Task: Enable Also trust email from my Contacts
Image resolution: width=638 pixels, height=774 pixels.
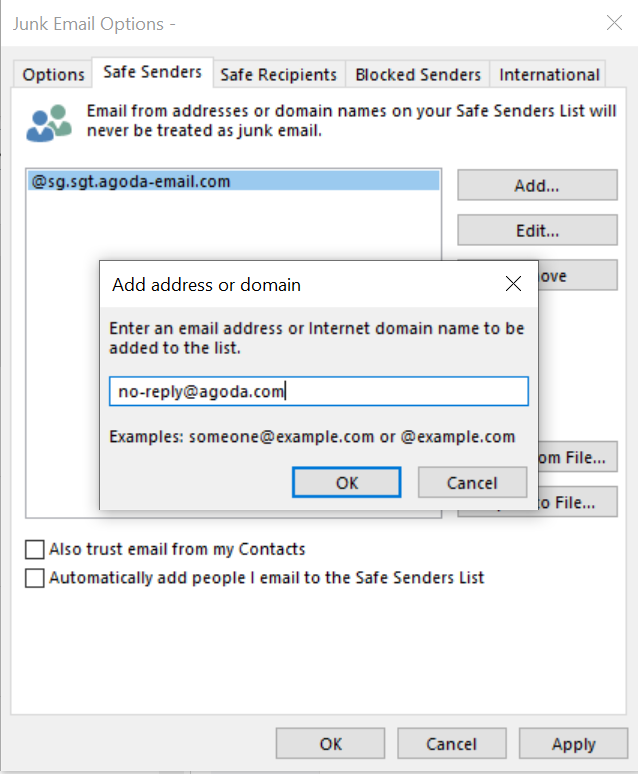Action: tap(35, 549)
